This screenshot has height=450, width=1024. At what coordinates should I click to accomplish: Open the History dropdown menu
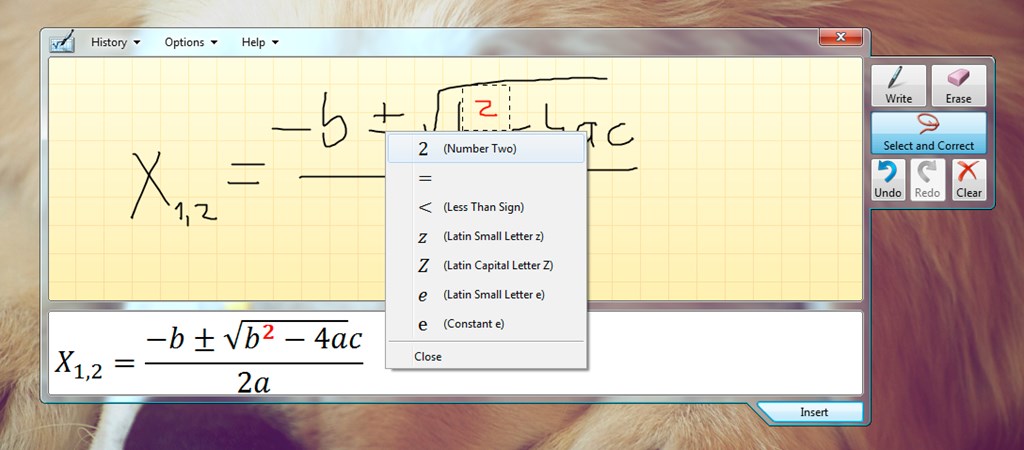point(116,42)
